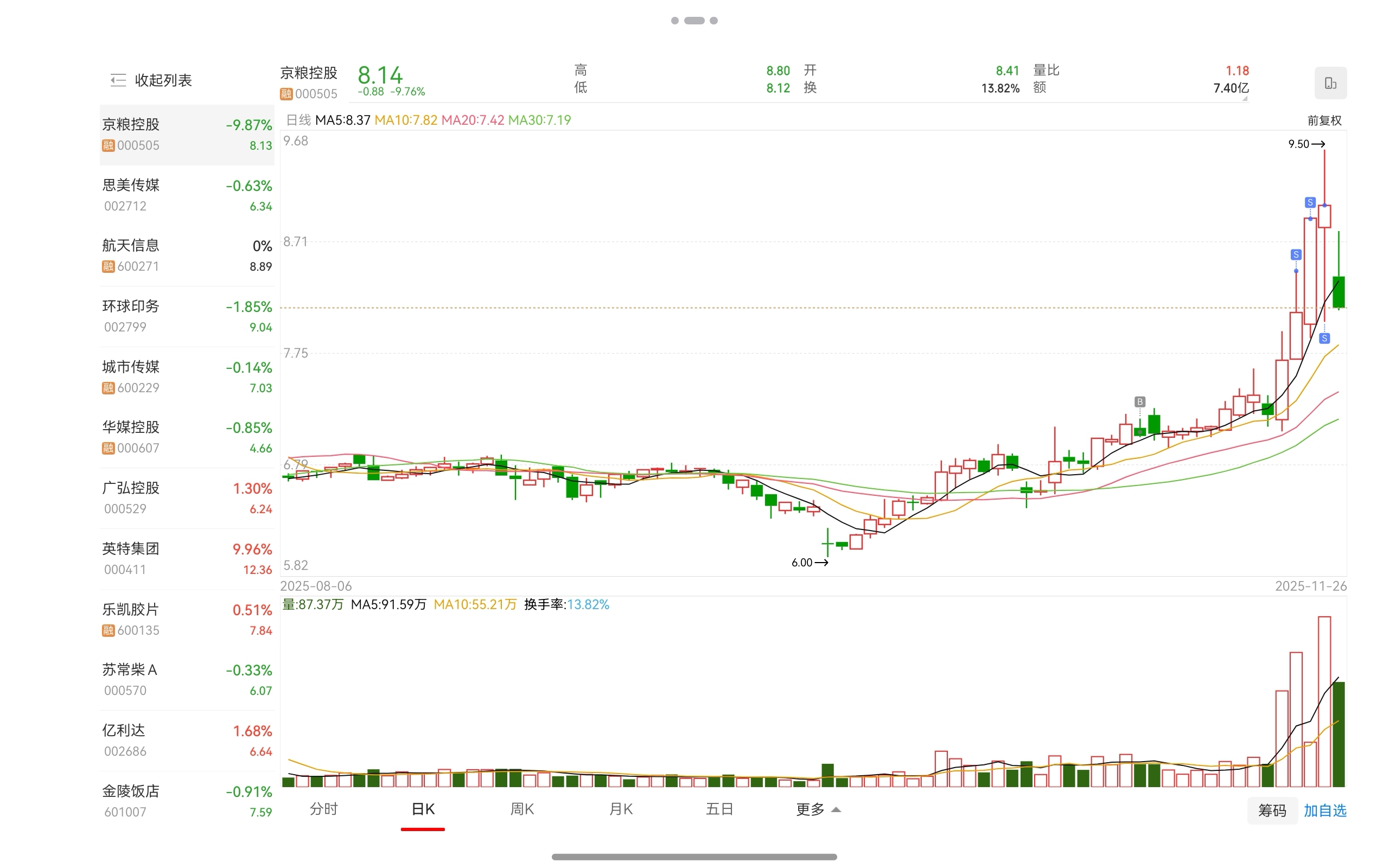
Task: Switch to the 分时 tab
Action: point(323,809)
